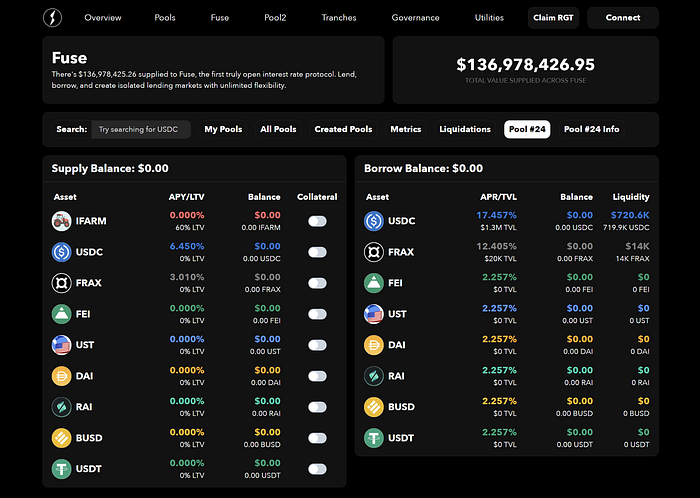Image resolution: width=700 pixels, height=498 pixels.
Task: Select the UST flag icon in Supply list
Action: [x=61, y=345]
